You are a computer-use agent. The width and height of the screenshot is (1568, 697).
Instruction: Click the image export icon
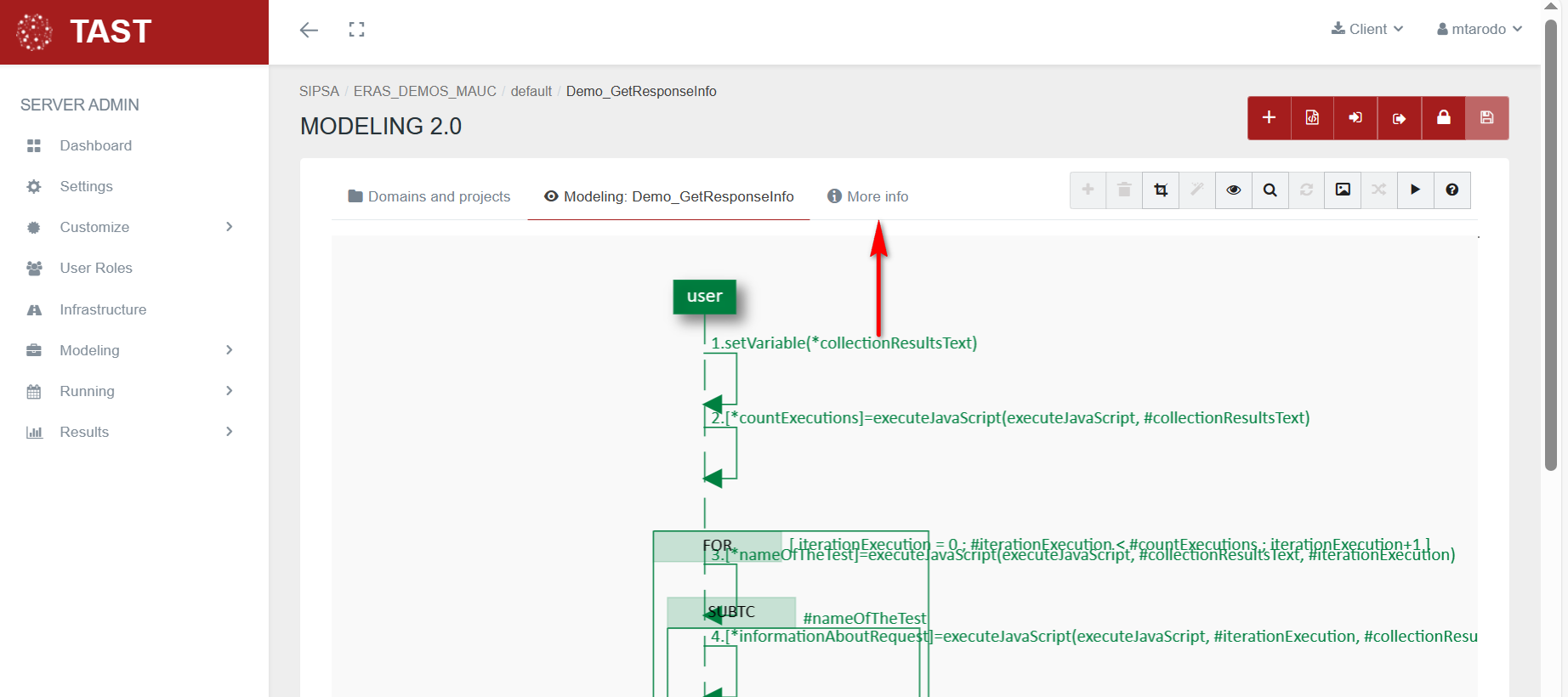[1343, 190]
